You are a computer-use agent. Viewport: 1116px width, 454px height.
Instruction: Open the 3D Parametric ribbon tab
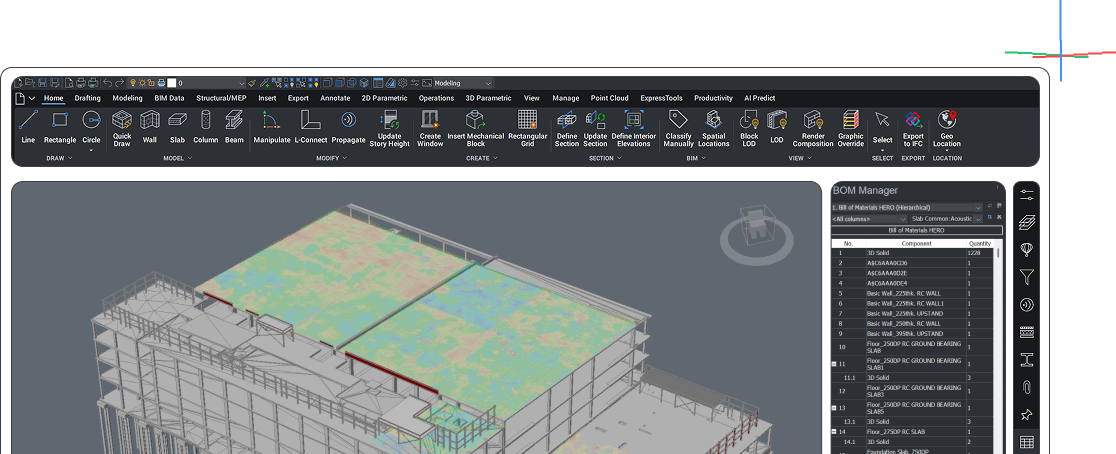[488, 98]
